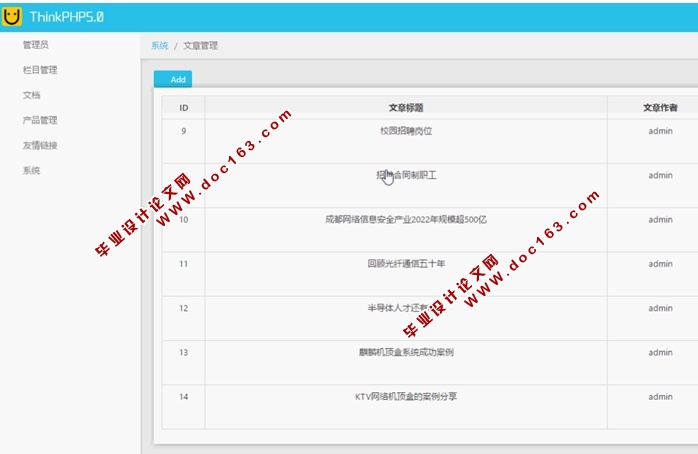Select 文档 in the sidebar
Screen dimensions: 698x454
point(32,95)
